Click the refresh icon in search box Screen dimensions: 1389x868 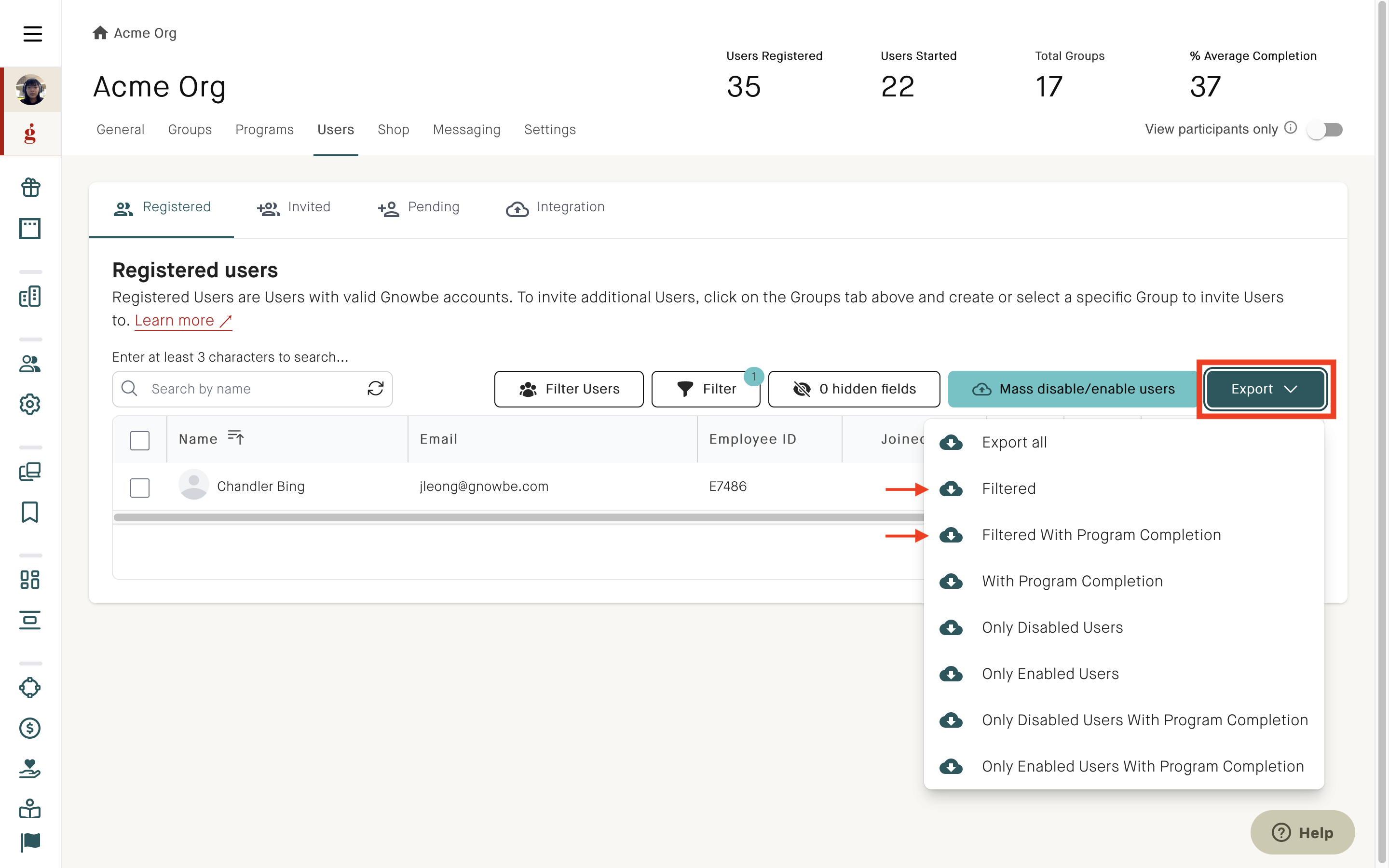(x=376, y=389)
